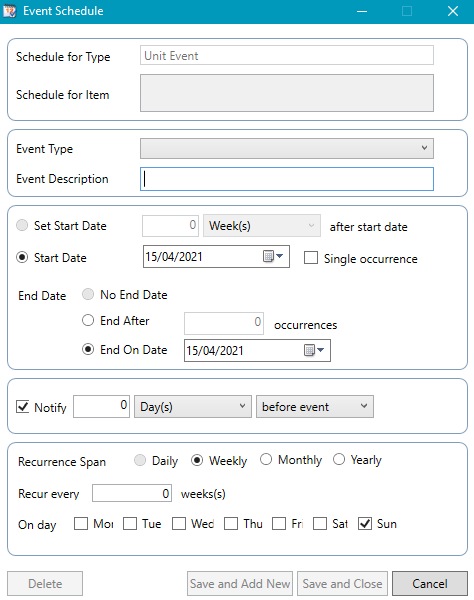This screenshot has width=474, height=600.
Task: Close the Event Schedule window
Action: pyautogui.click(x=453, y=11)
